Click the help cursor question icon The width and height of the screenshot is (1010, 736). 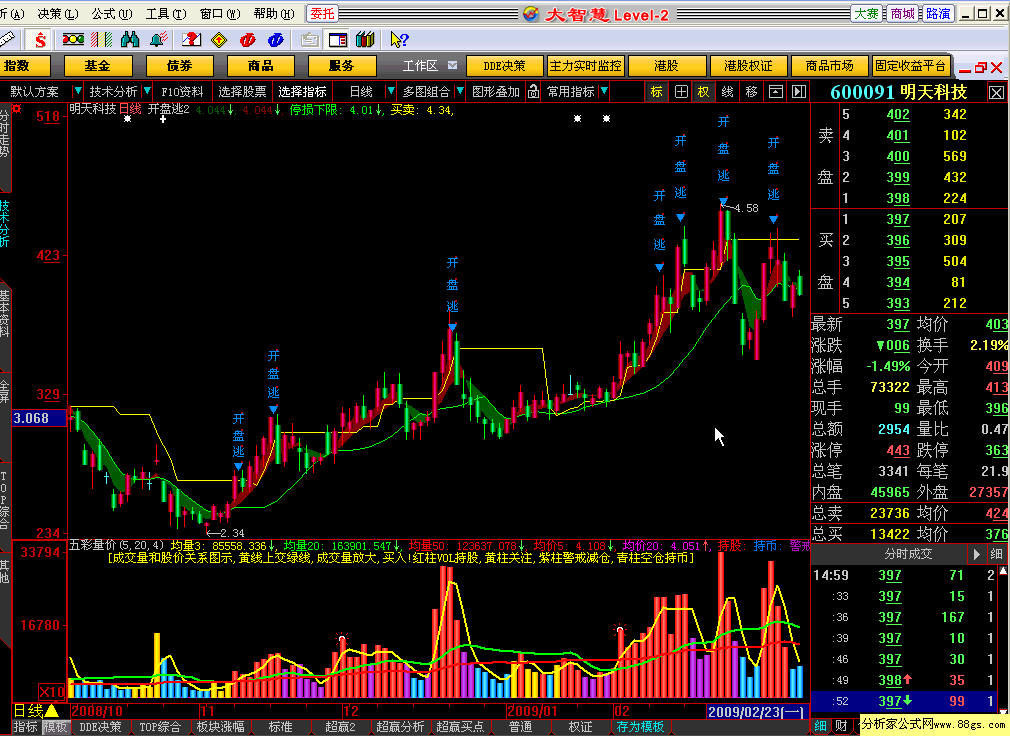point(399,40)
